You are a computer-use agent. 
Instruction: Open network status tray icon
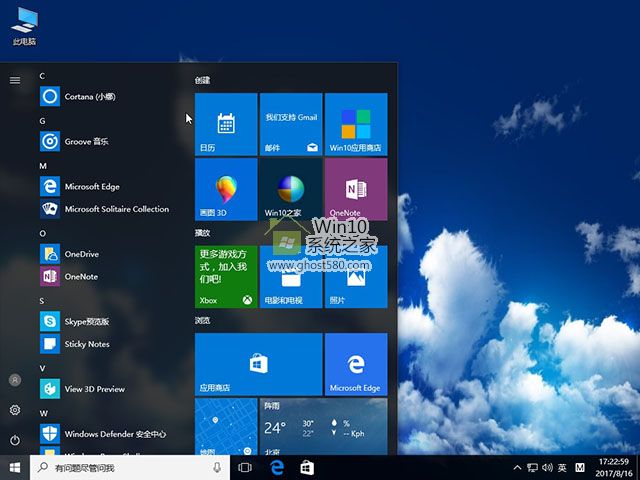pos(532,468)
